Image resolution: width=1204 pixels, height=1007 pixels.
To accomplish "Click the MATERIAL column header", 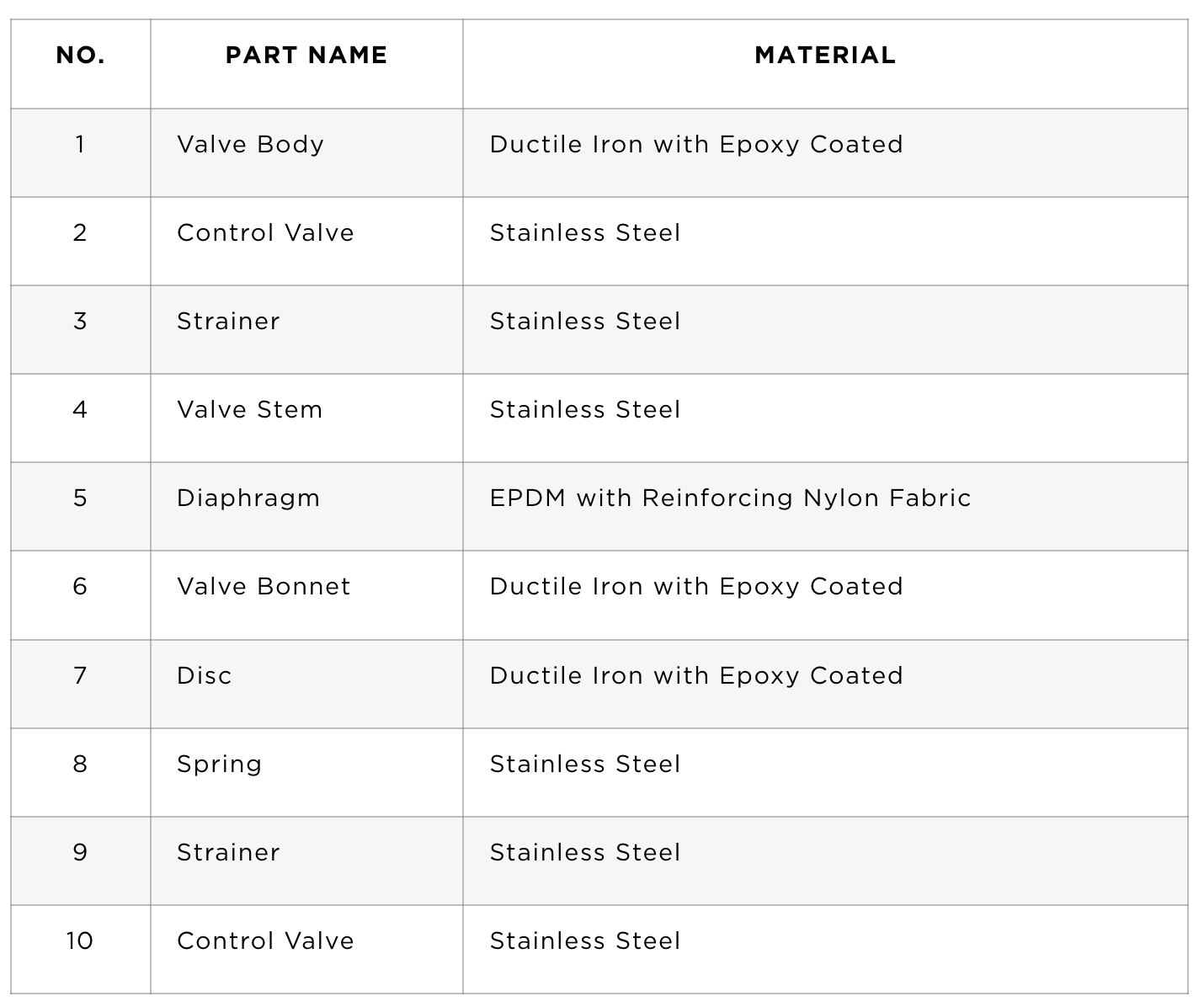I will coord(825,56).
